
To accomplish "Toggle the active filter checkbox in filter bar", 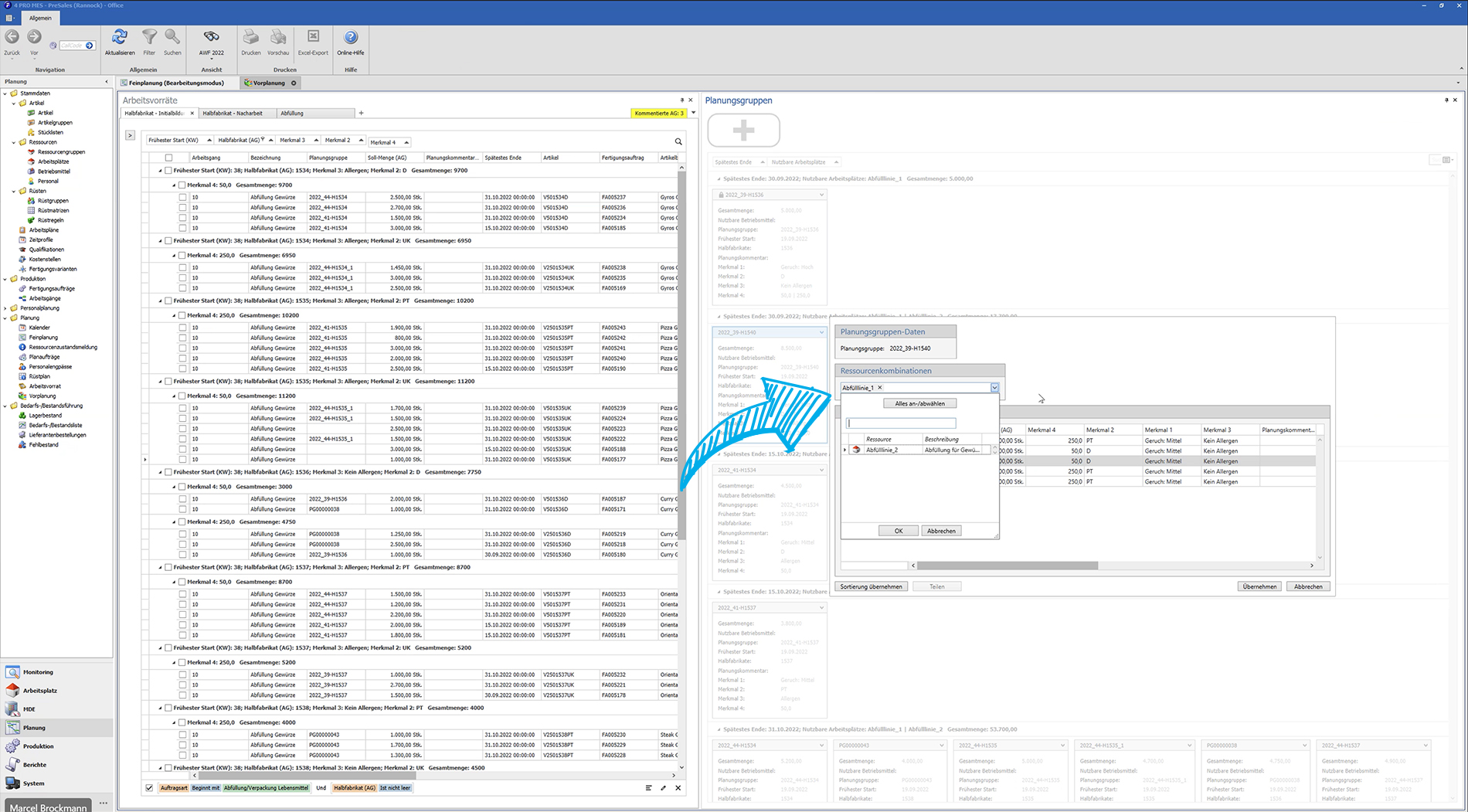I will (149, 788).
